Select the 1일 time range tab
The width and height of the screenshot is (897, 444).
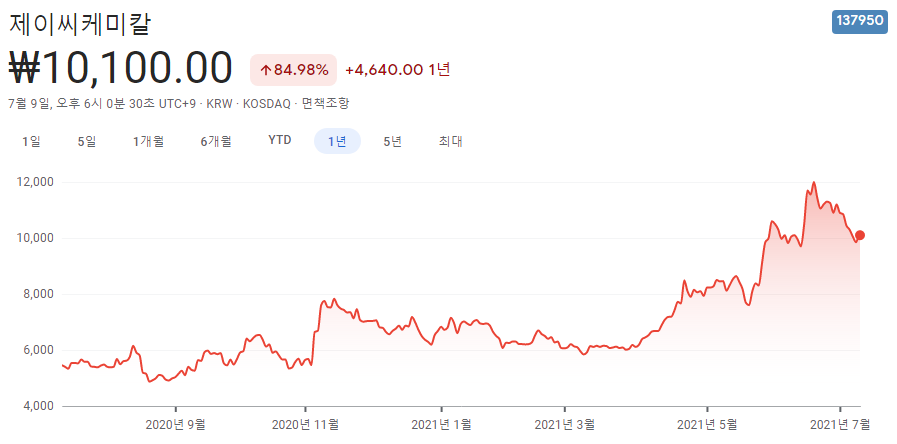31,141
